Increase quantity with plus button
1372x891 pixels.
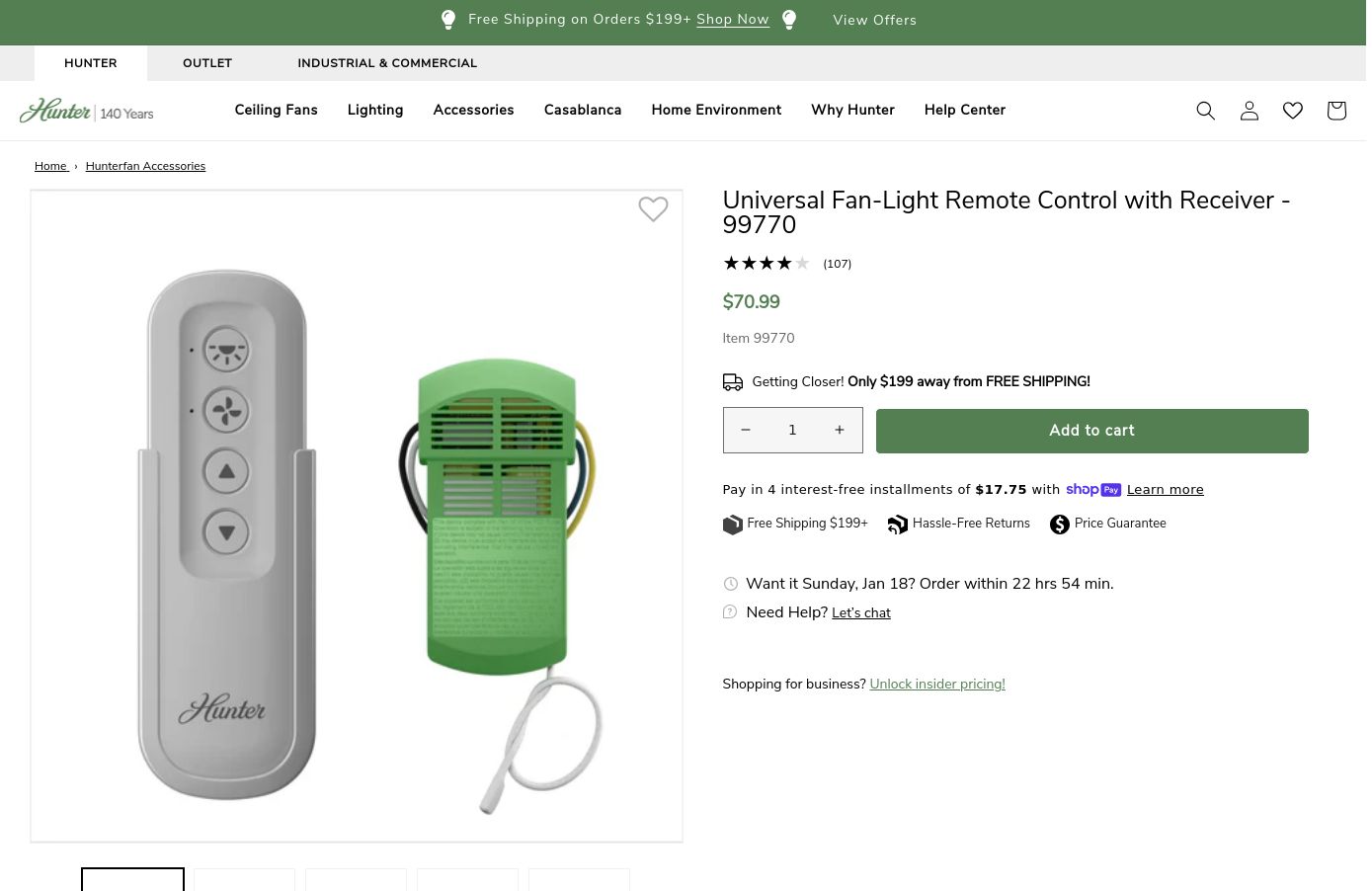(840, 430)
